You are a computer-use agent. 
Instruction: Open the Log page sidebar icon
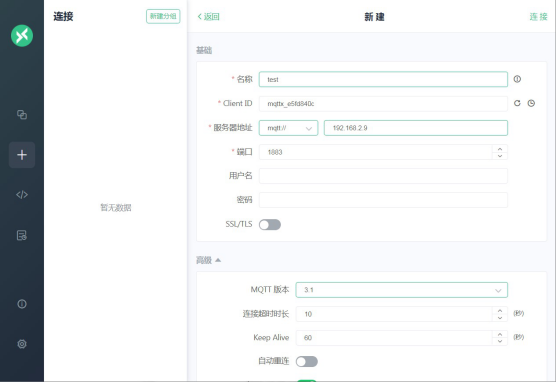coord(22,235)
